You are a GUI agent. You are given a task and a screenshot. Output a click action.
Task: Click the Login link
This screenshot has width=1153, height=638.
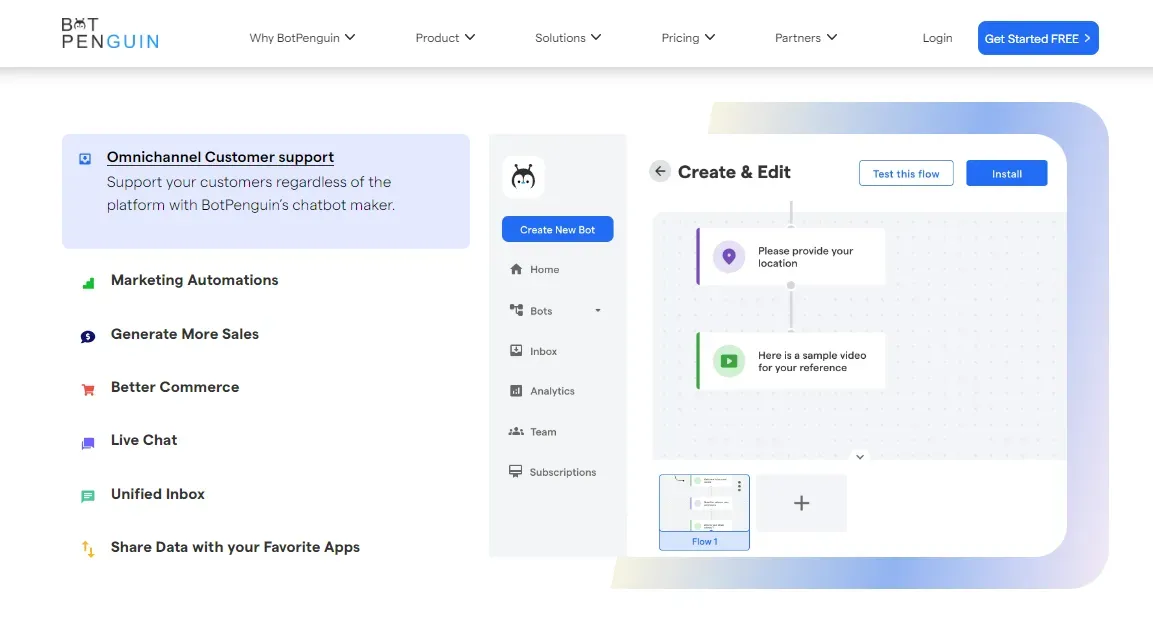coord(937,38)
